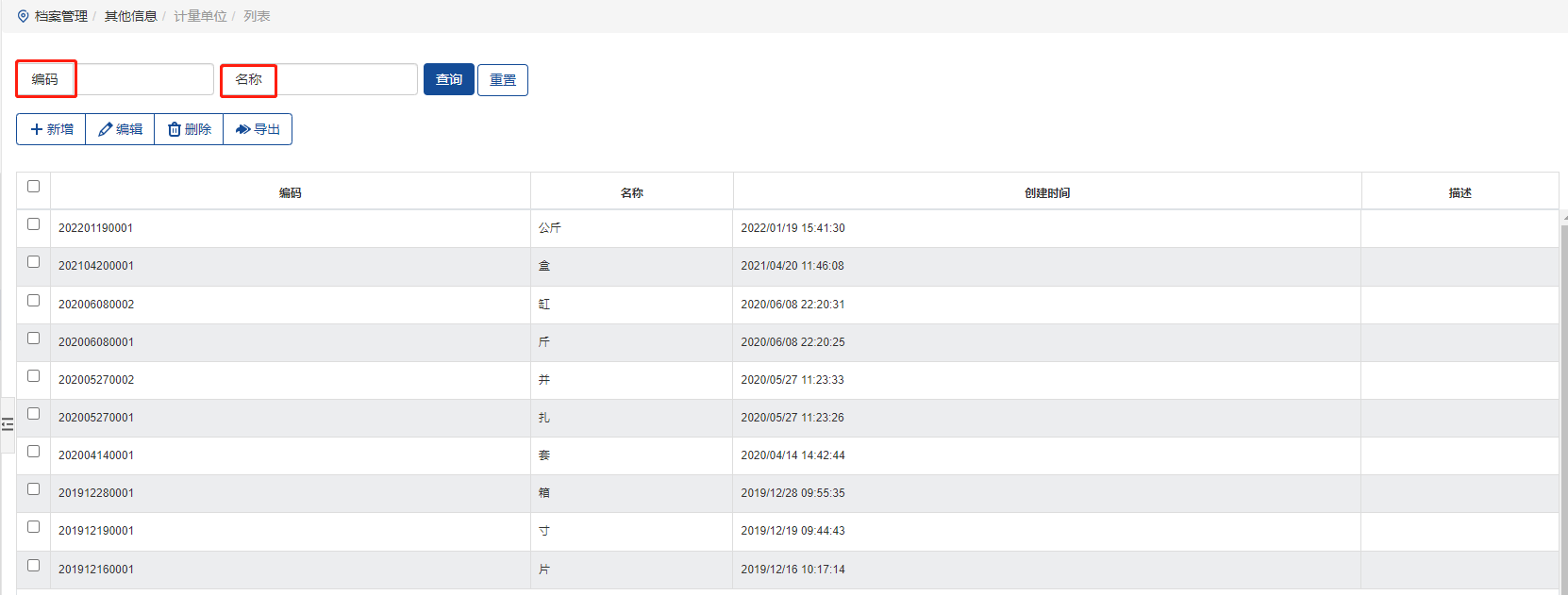Go to 其他信息 in breadcrumb
Viewport: 1568px width, 595px height.
tap(130, 16)
